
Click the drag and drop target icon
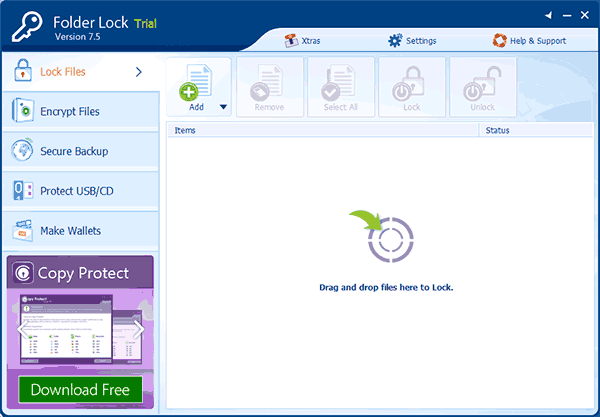click(x=391, y=240)
